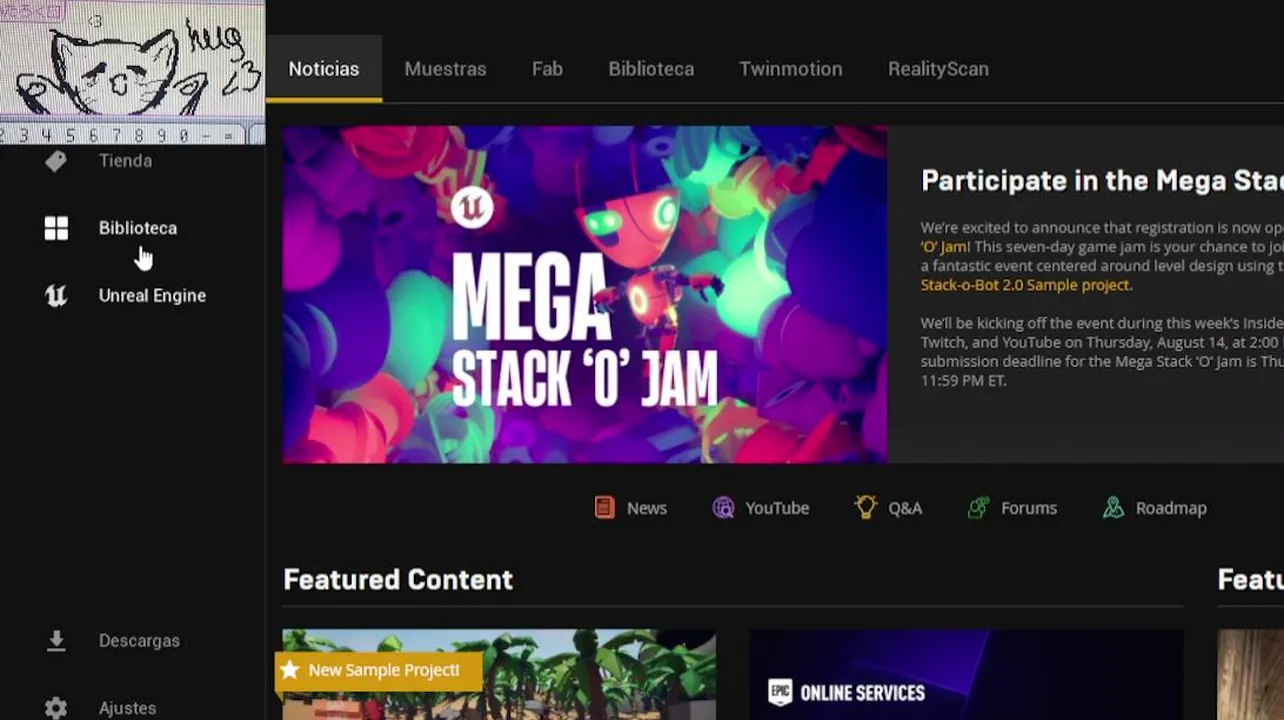This screenshot has width=1284, height=720.
Task: Click the Tienda price tag icon
Action: point(56,161)
